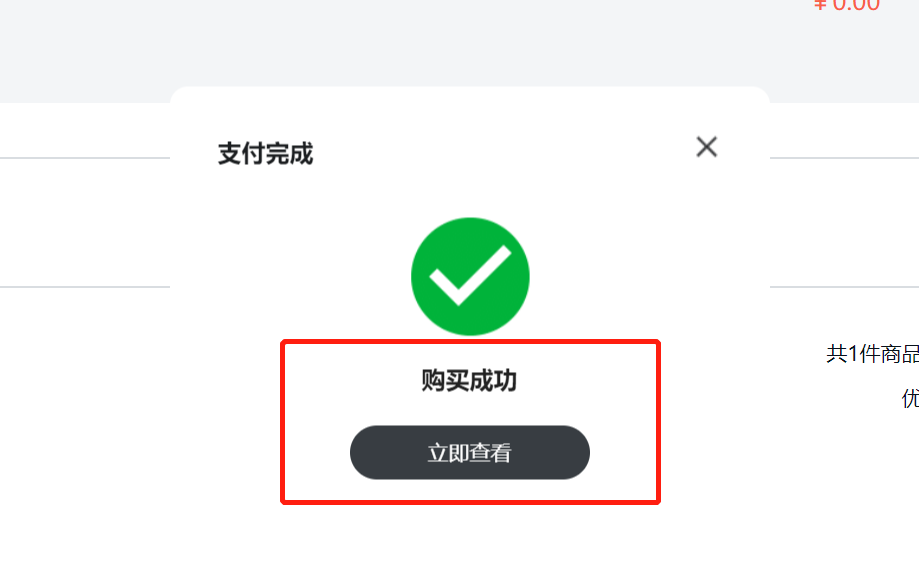Image resolution: width=919 pixels, height=567 pixels.
Task: Select the bold 购买成功 heading
Action: pyautogui.click(x=469, y=381)
